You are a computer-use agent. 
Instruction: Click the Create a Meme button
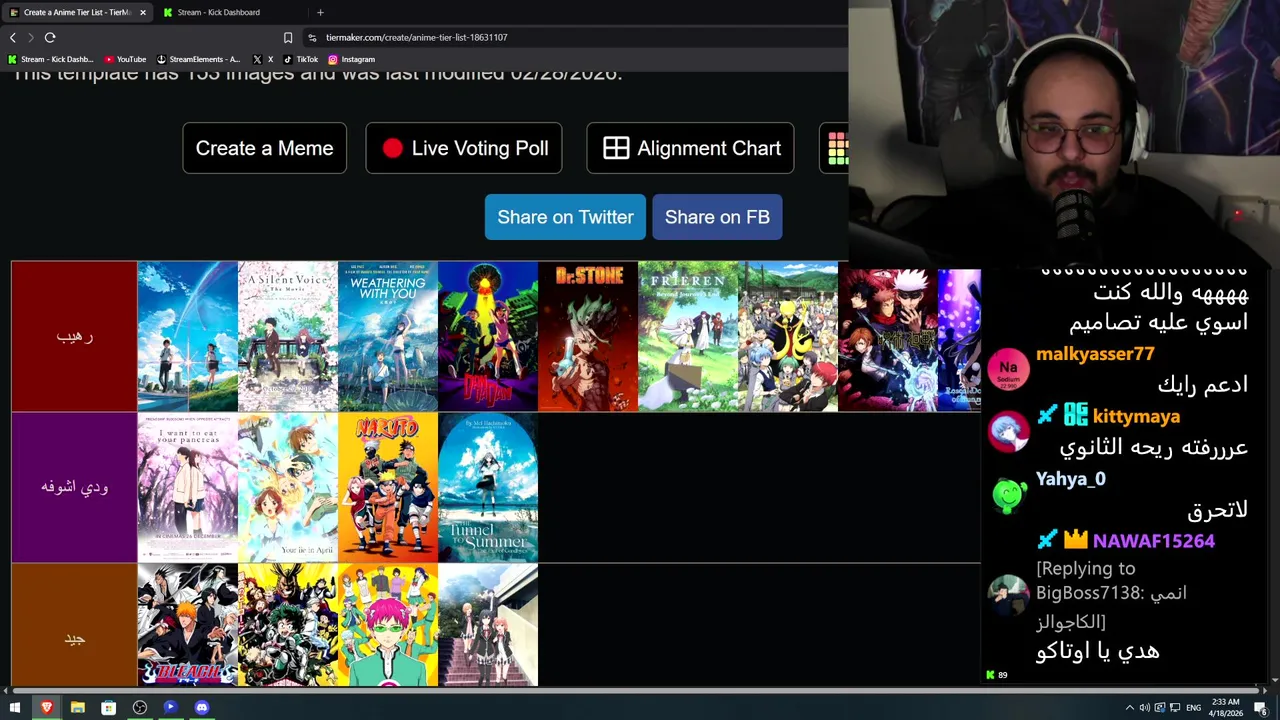(x=264, y=148)
